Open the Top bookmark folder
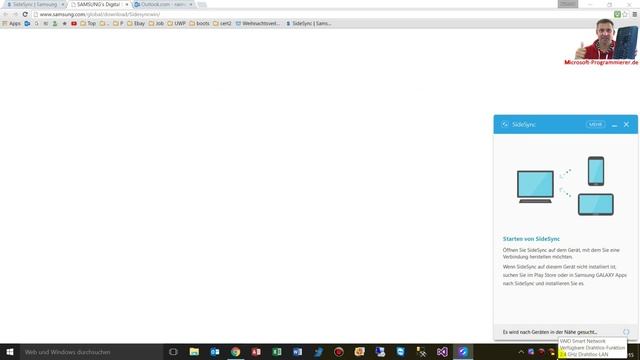The image size is (640, 360). click(88, 24)
